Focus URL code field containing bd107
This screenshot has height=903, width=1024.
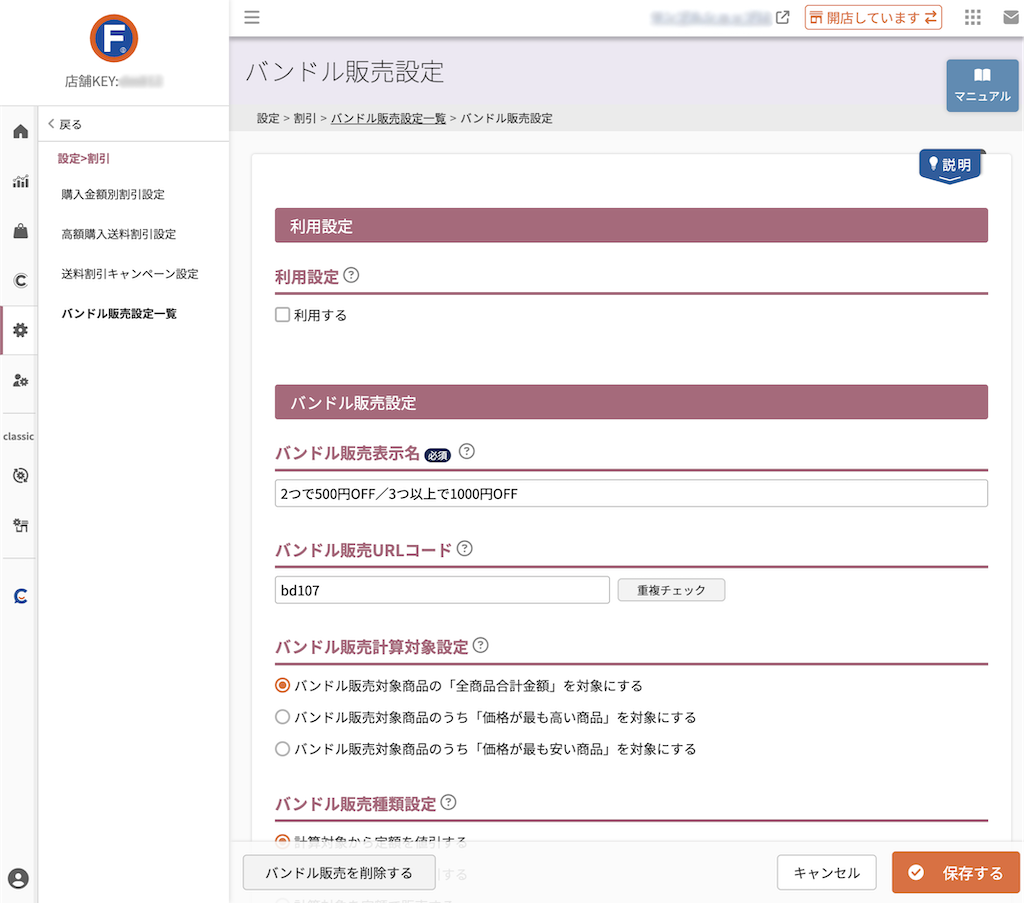pos(442,590)
